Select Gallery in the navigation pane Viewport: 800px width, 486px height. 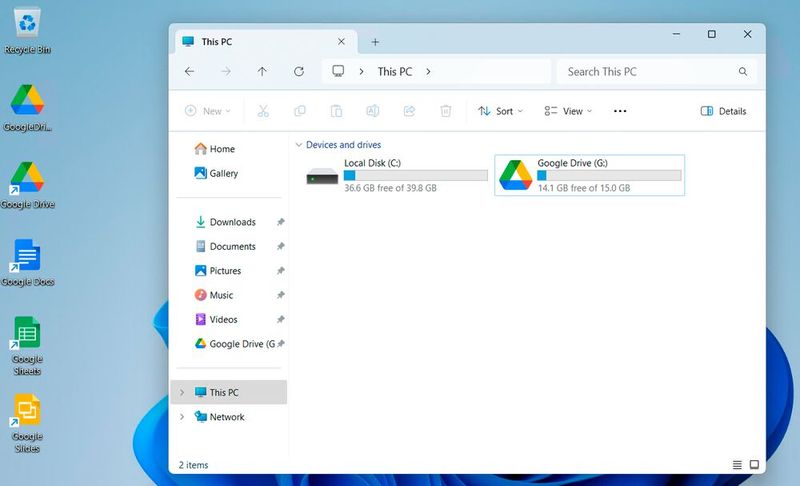click(216, 173)
